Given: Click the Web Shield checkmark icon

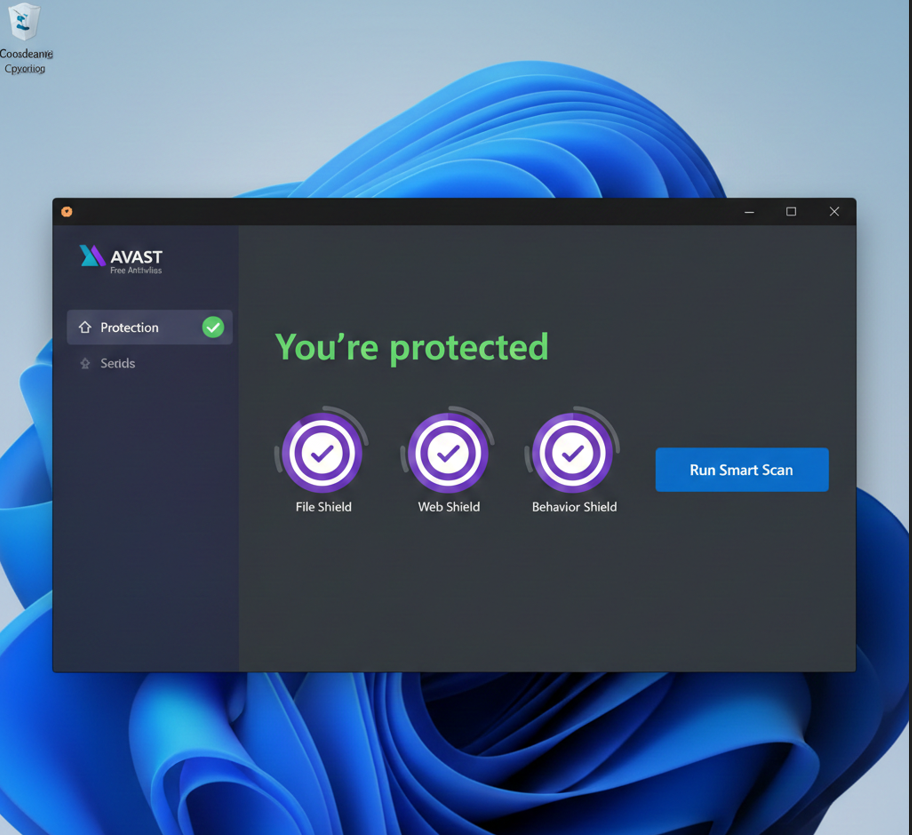Looking at the screenshot, I should pyautogui.click(x=448, y=453).
